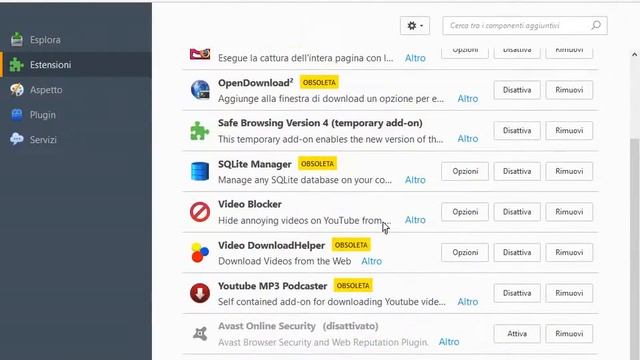Click the Servizi cloud icon
This screenshot has height=360, width=640.
tap(17, 139)
